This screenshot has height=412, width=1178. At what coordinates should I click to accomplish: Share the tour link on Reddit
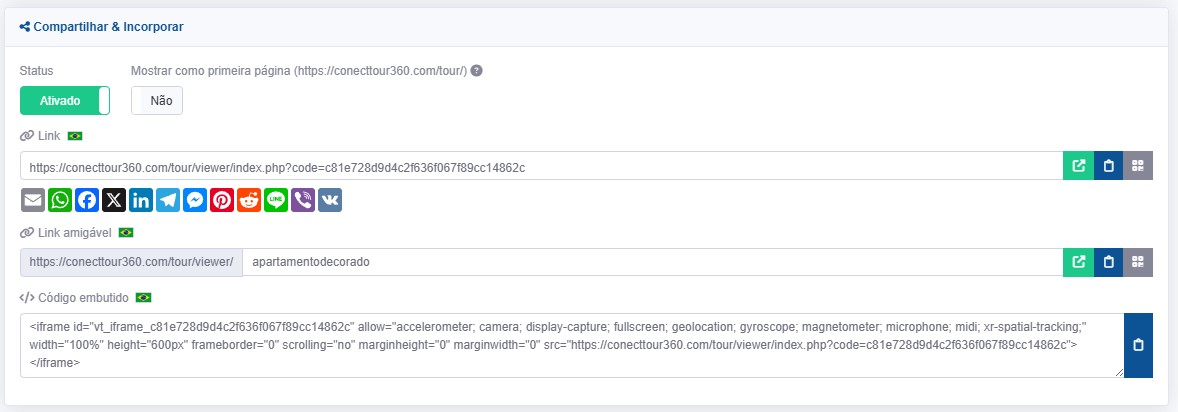tap(249, 200)
